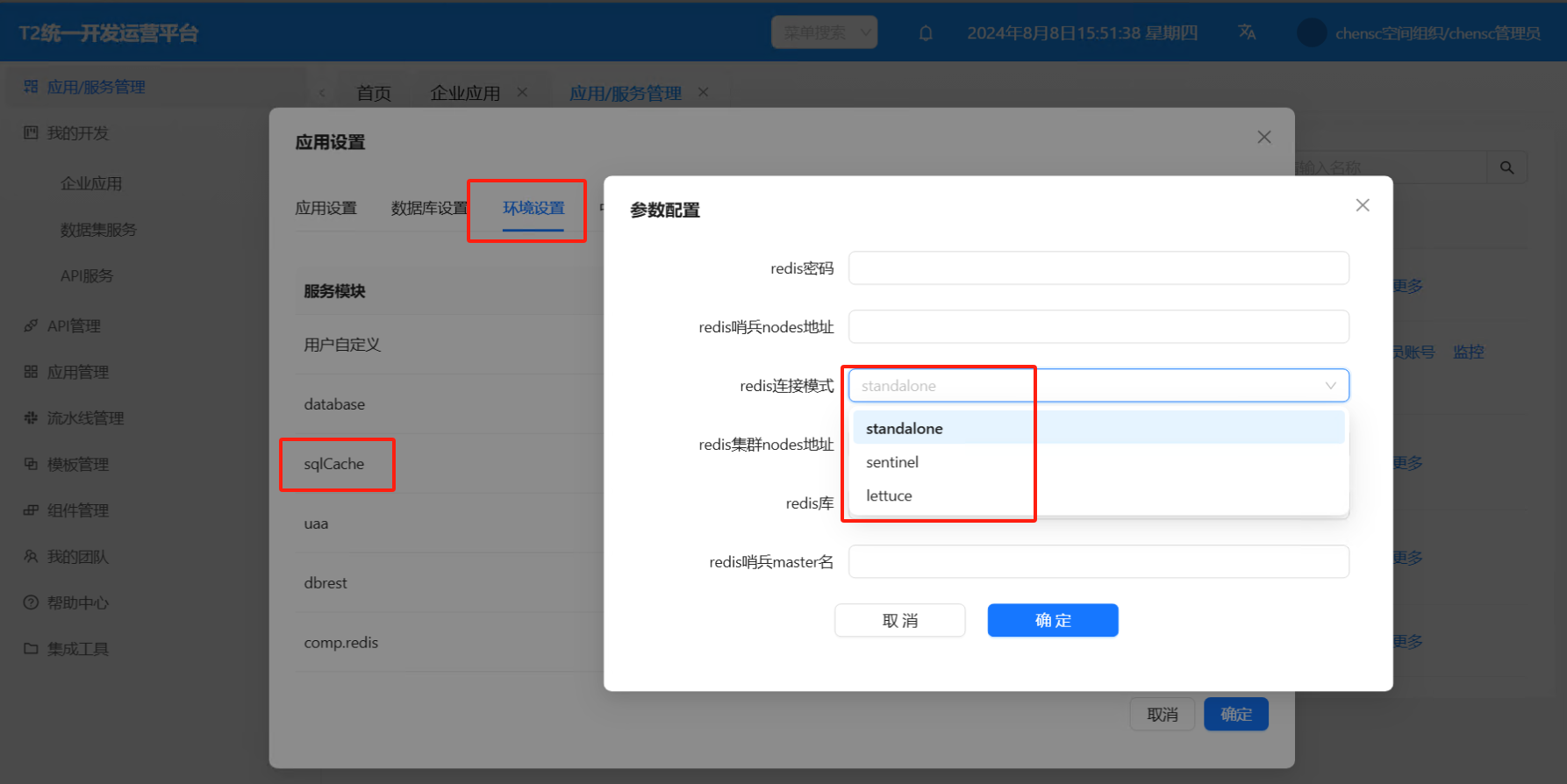Open the 菜单搜索 dropdown
This screenshot has width=1567, height=784.
pyautogui.click(x=824, y=32)
